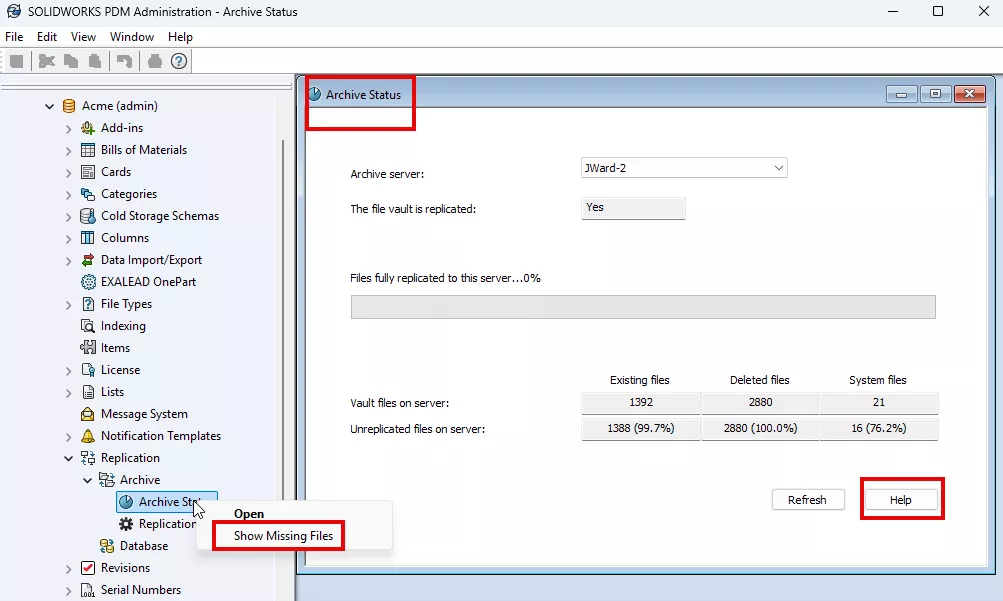Click the Categories icon
The image size is (1003, 601).
[x=88, y=194]
